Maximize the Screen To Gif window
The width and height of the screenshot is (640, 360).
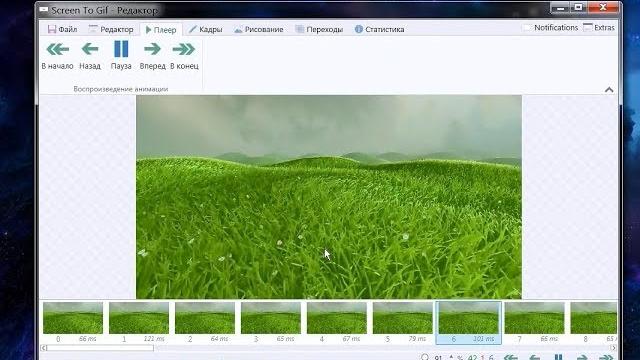coord(579,7)
